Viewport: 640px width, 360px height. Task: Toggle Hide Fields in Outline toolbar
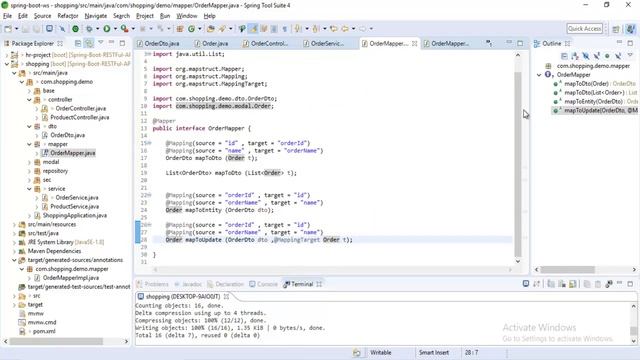click(x=586, y=56)
